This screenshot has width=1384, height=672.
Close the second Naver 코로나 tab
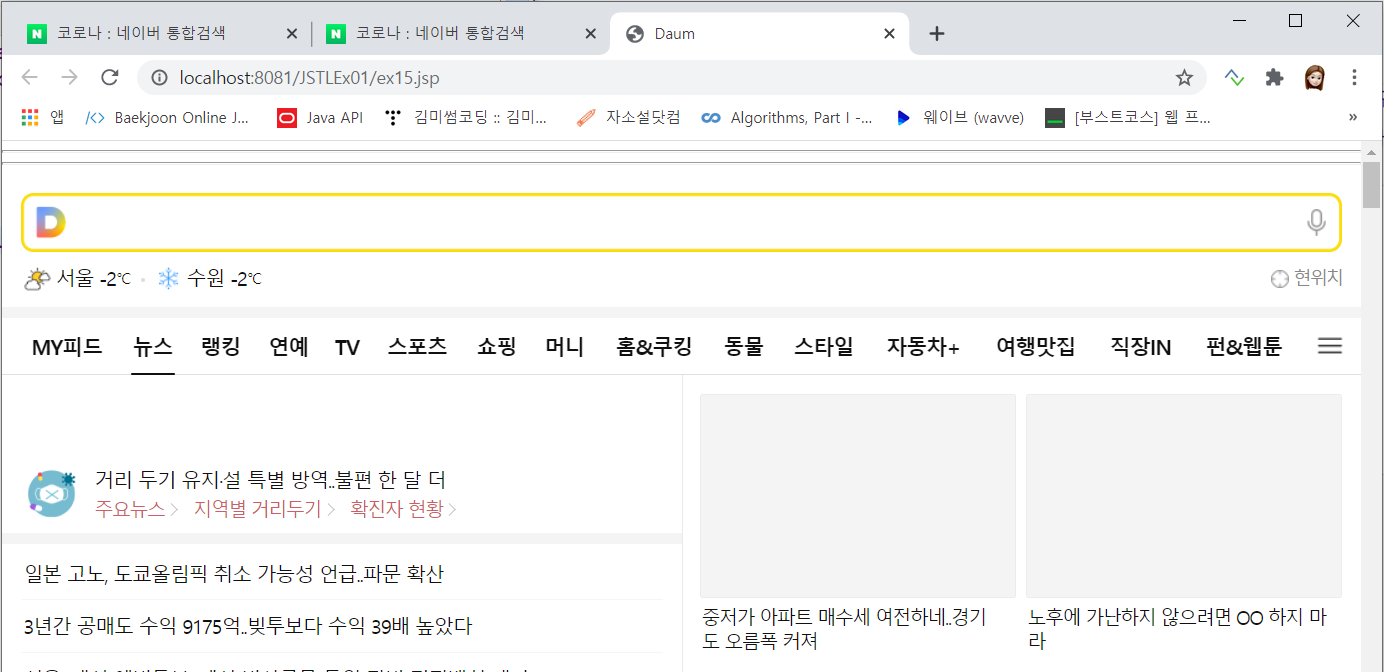[x=590, y=34]
